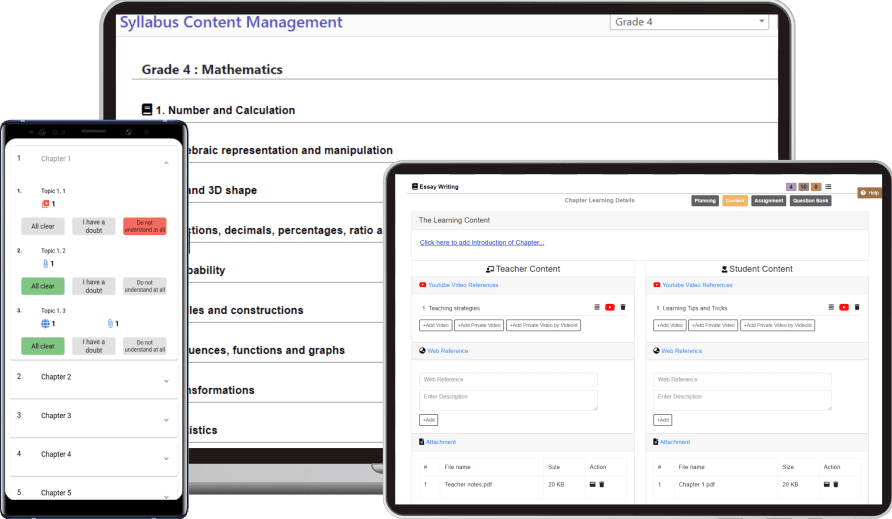Viewport: 892px width, 519px height.
Task: Click the Essay Writing book icon on tablet
Action: point(415,186)
